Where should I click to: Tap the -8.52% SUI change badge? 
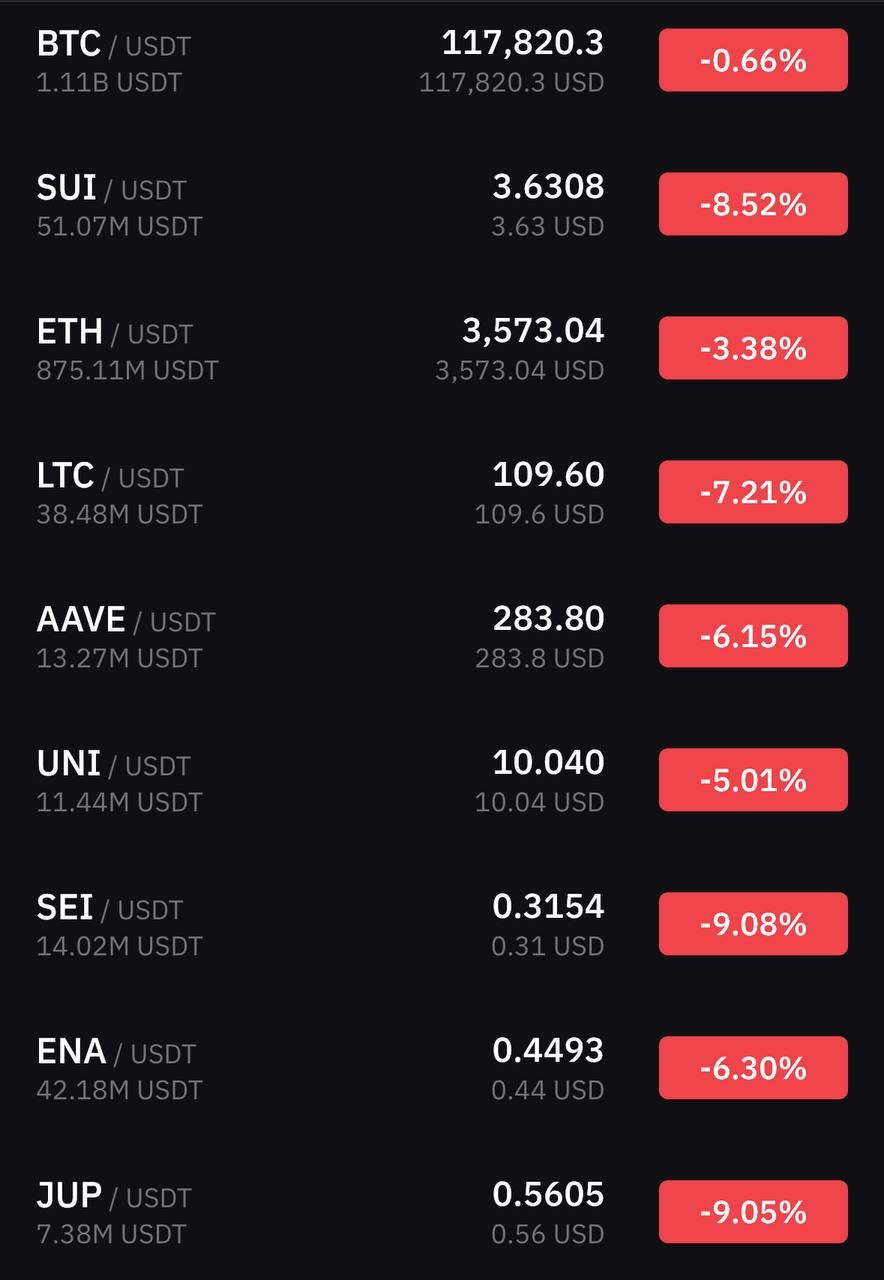[752, 205]
